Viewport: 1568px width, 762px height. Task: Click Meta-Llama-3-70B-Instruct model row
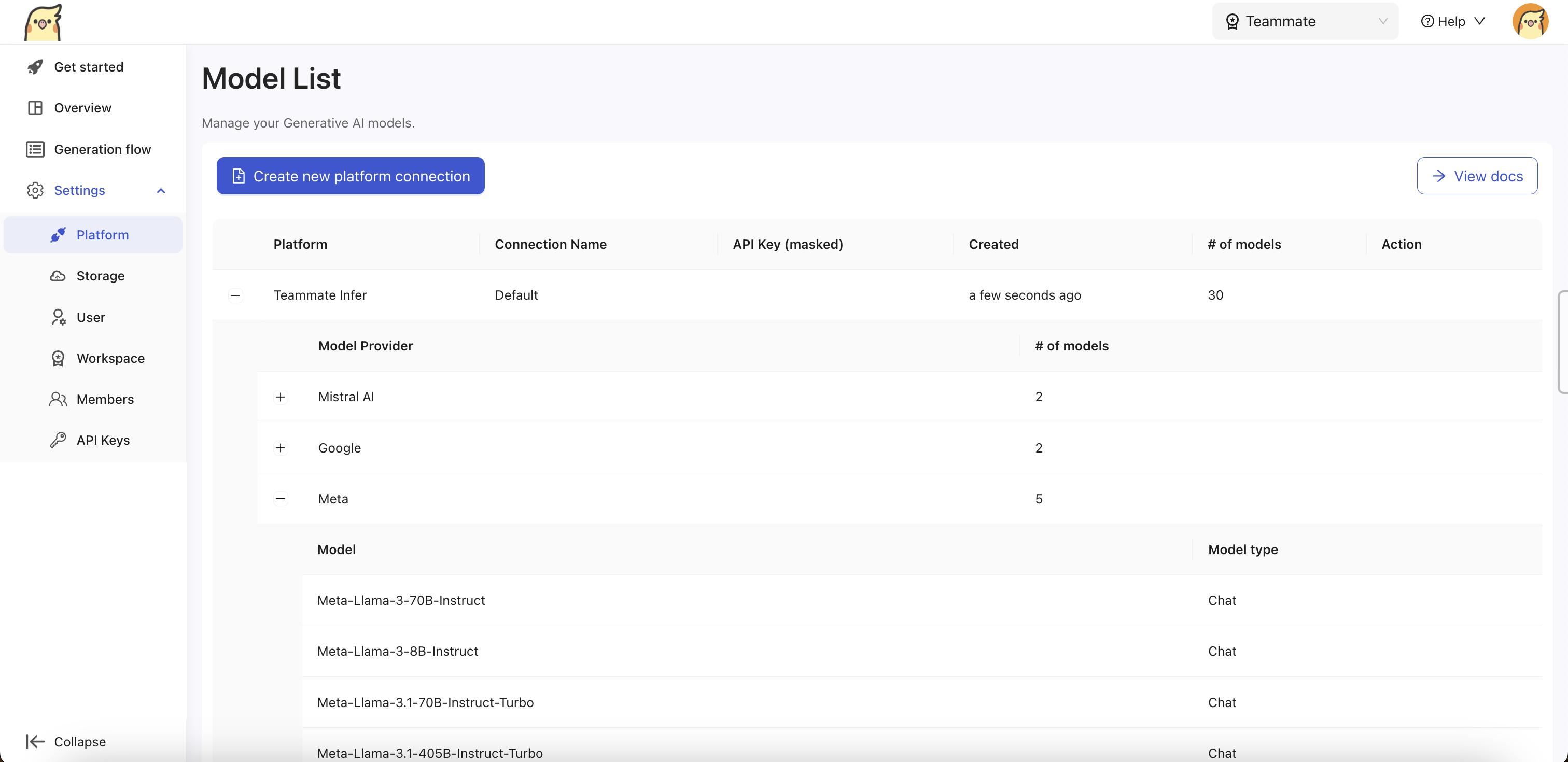point(921,600)
